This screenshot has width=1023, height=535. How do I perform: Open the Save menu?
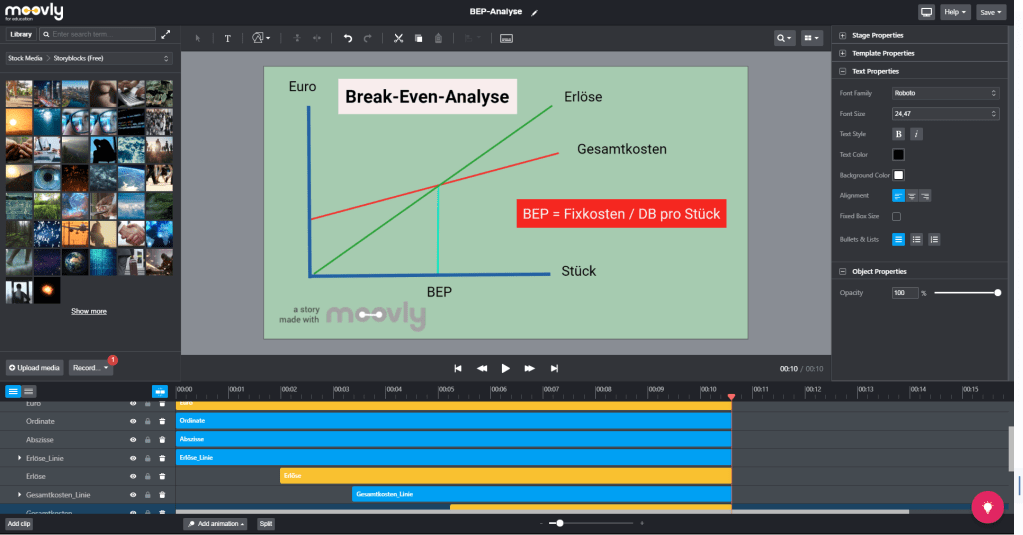[x=991, y=12]
